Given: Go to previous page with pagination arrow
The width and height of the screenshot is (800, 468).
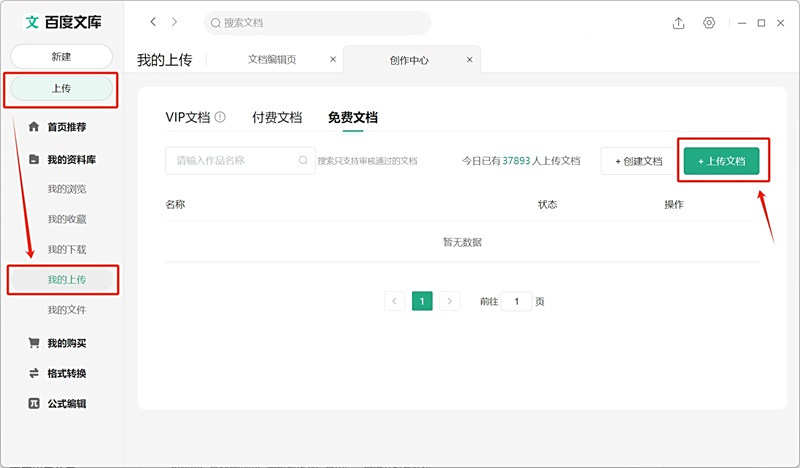Looking at the screenshot, I should (394, 301).
